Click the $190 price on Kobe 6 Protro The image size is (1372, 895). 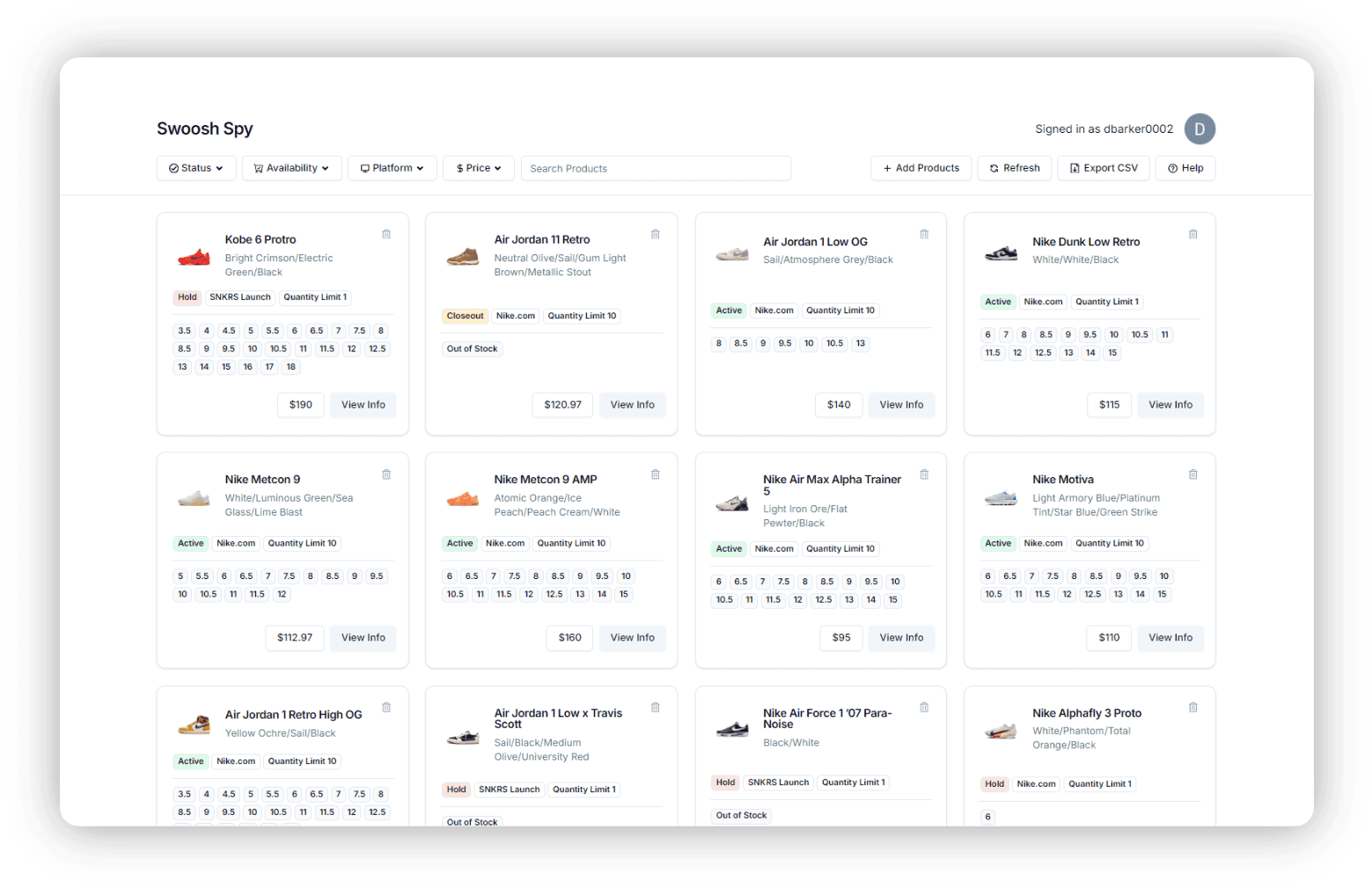(301, 405)
